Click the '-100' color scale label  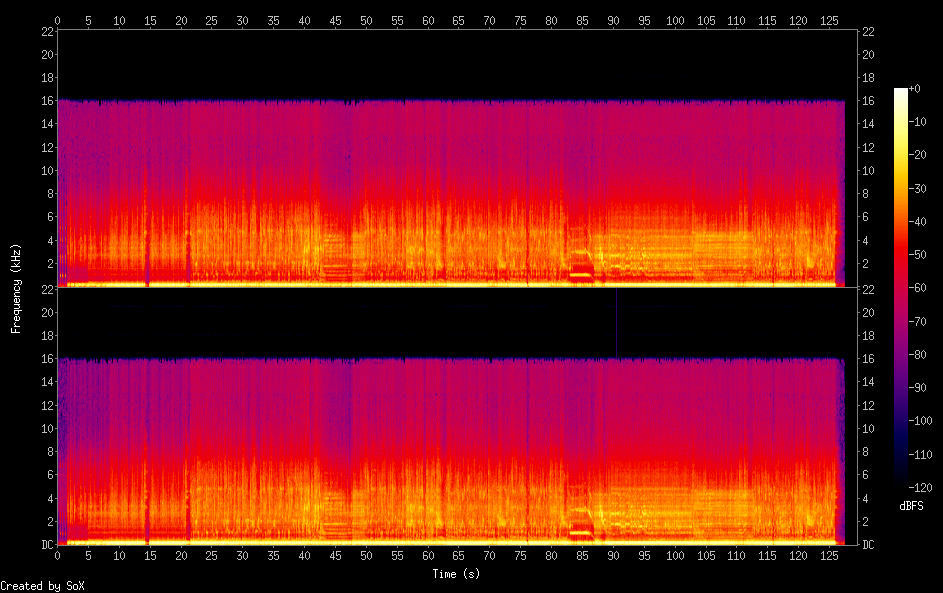click(921, 421)
